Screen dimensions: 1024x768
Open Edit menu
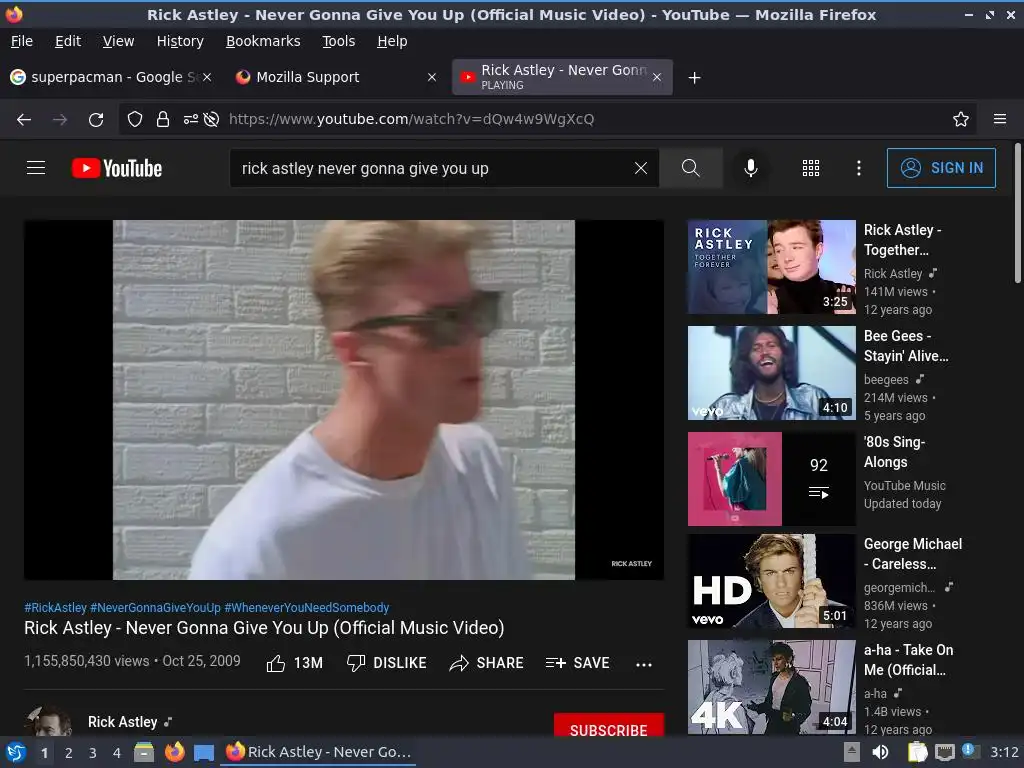(68, 41)
